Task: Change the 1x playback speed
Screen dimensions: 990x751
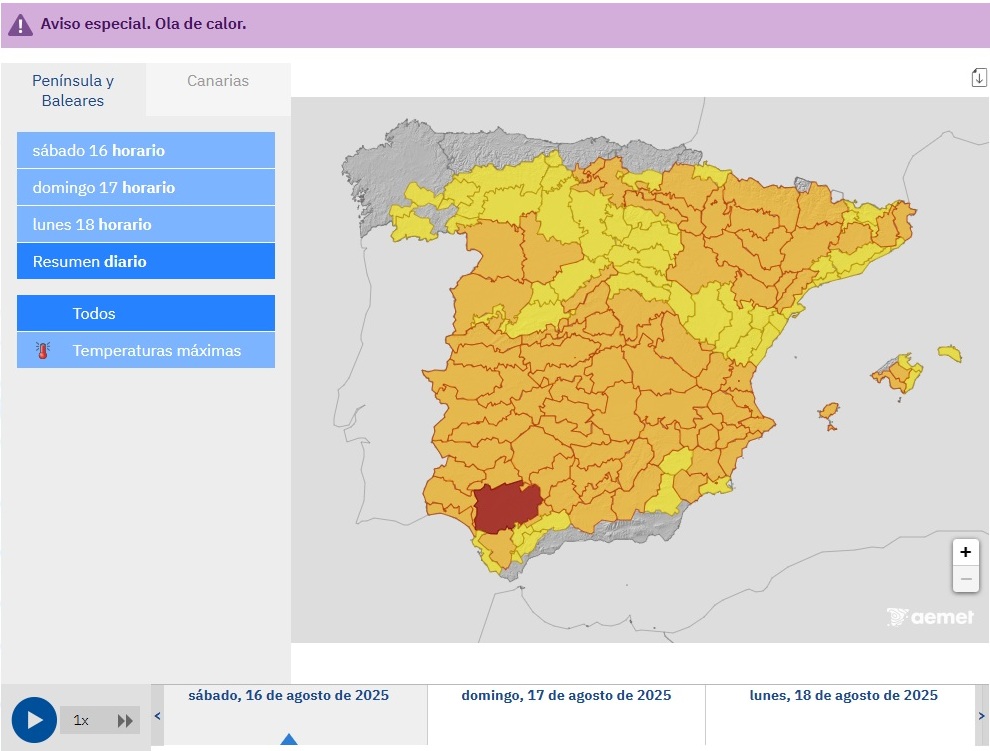Action: pos(81,720)
